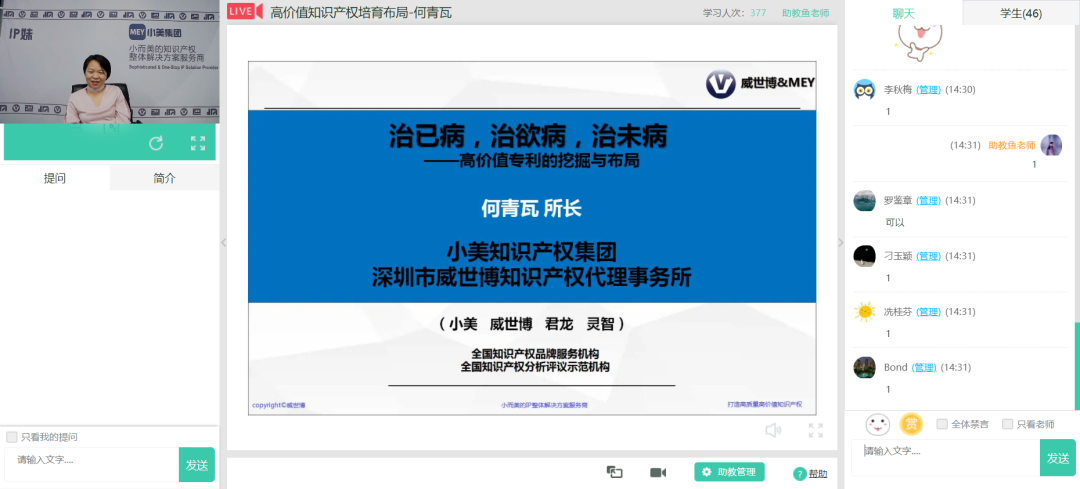This screenshot has width=1080, height=489.
Task: Switch to the 聊天 chat tab
Action: pyautogui.click(x=903, y=12)
